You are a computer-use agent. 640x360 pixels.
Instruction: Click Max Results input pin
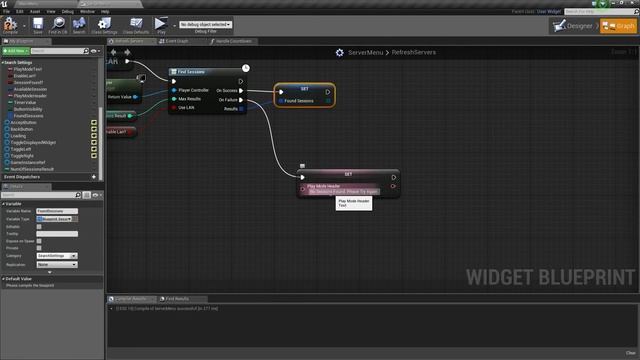click(174, 99)
